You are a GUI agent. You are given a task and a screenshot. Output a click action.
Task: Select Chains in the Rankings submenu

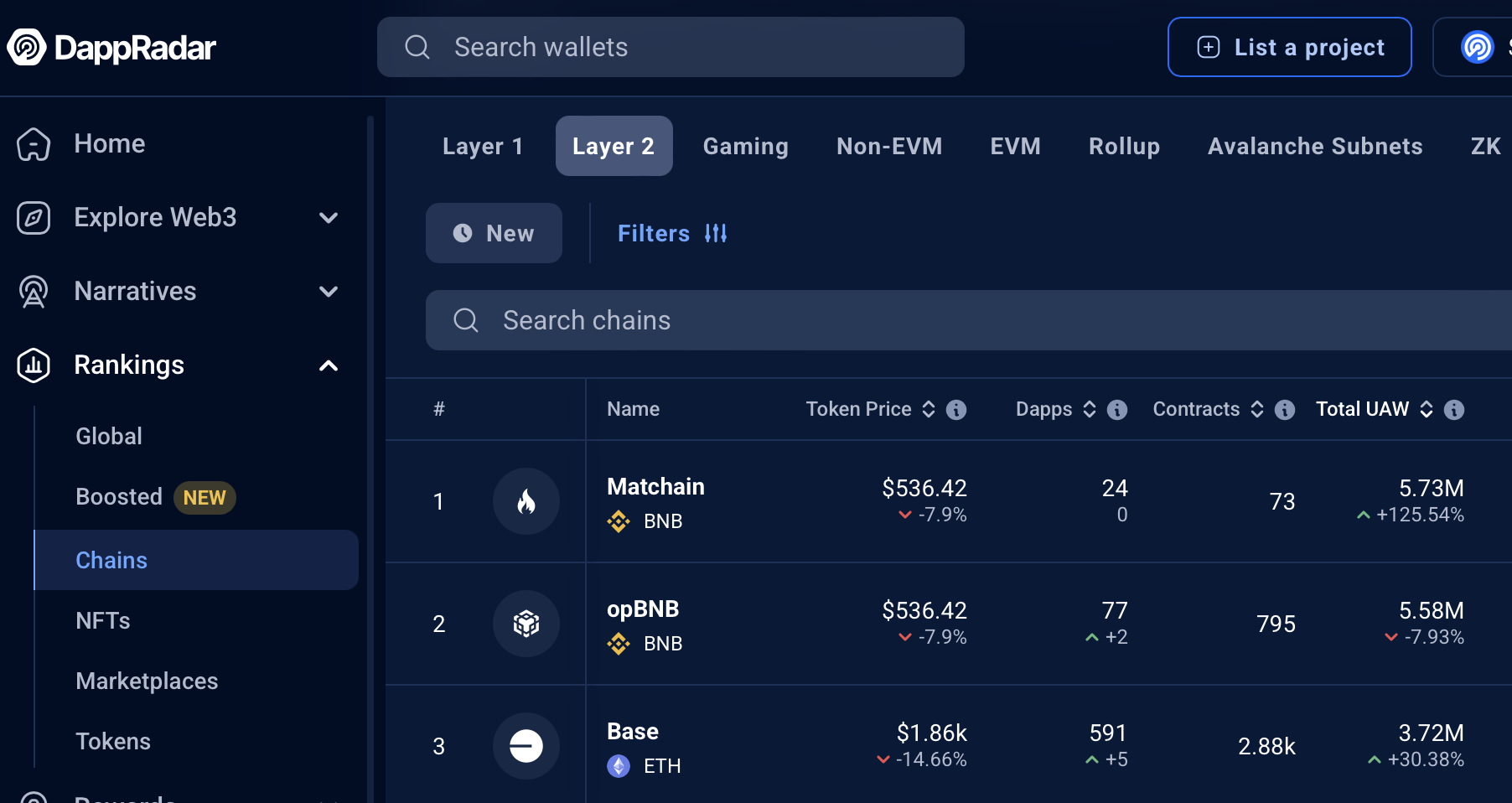click(196, 560)
